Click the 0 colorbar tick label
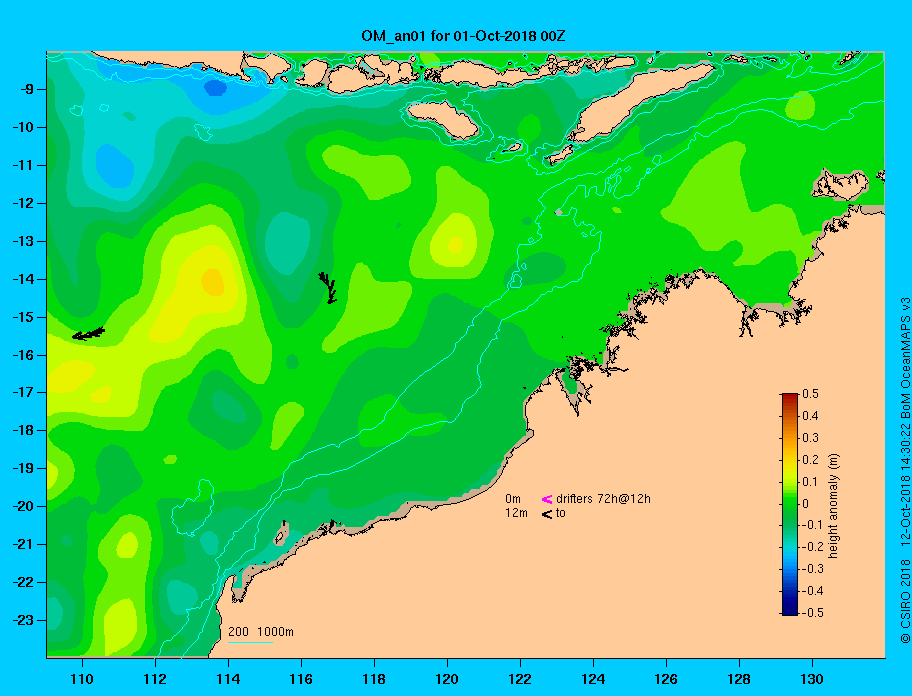 [x=806, y=504]
